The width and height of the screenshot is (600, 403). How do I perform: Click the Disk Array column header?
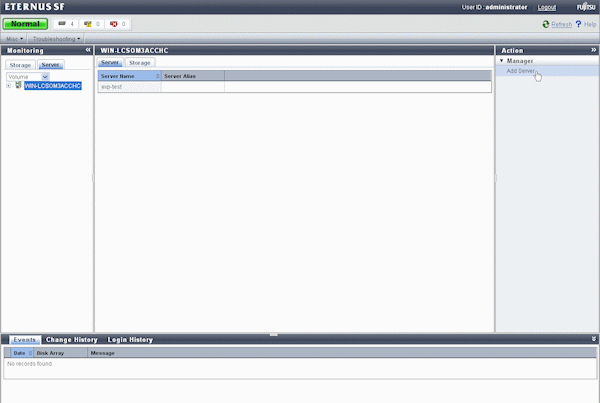60,353
